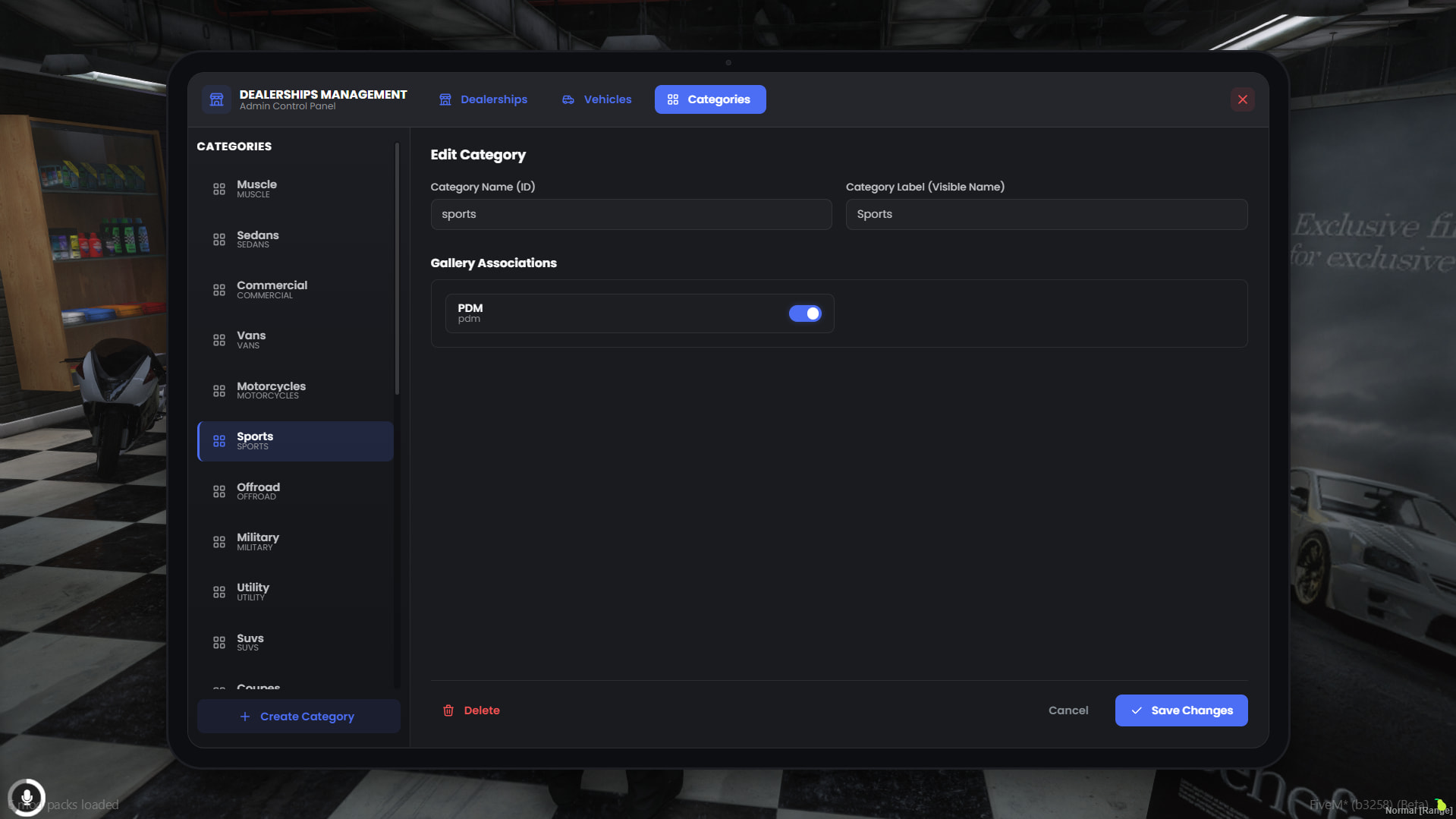Click the Vans category grid icon
Viewport: 1456px width, 819px height.
(x=219, y=340)
